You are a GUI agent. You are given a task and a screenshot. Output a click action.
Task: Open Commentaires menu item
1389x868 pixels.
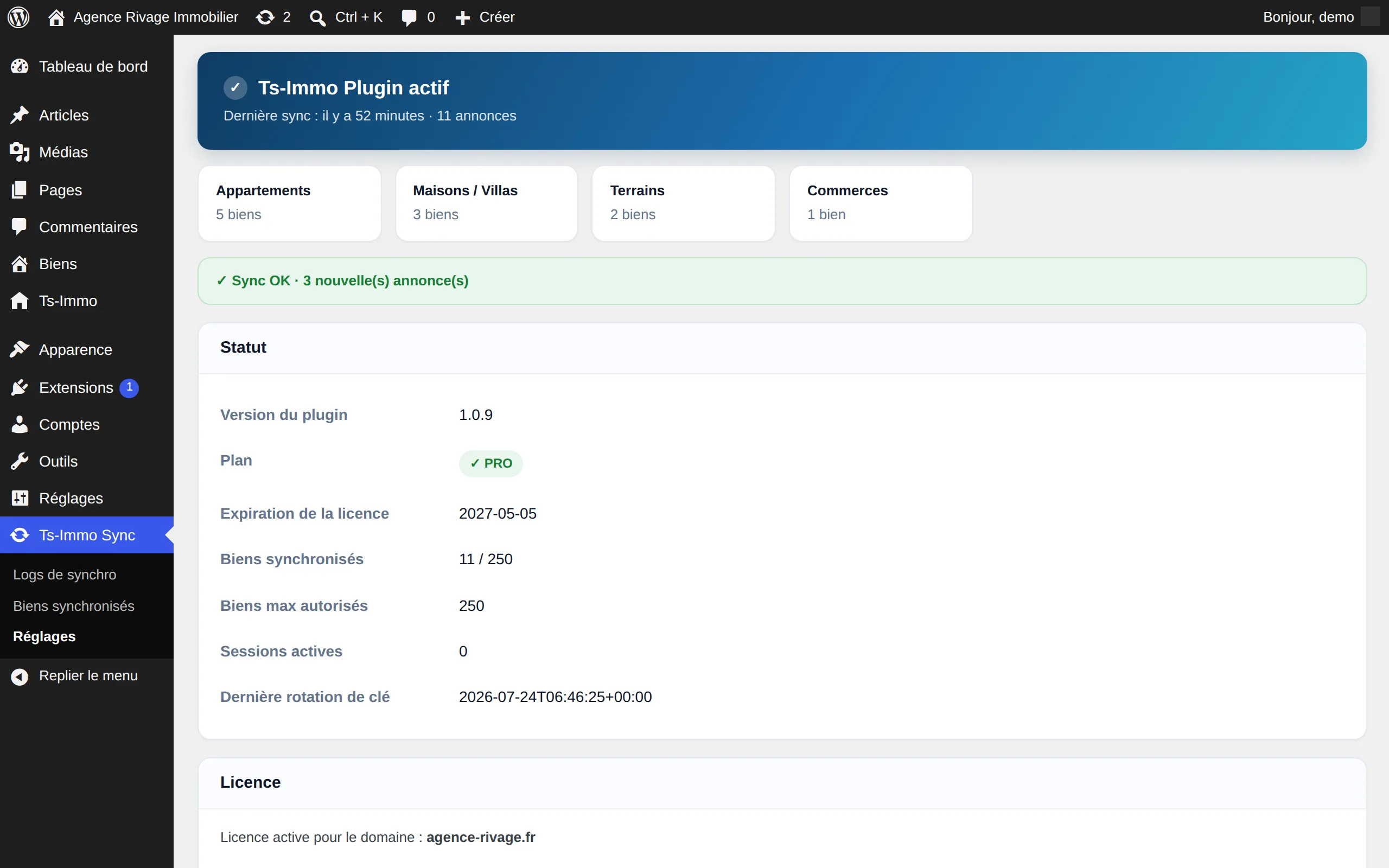tap(87, 227)
